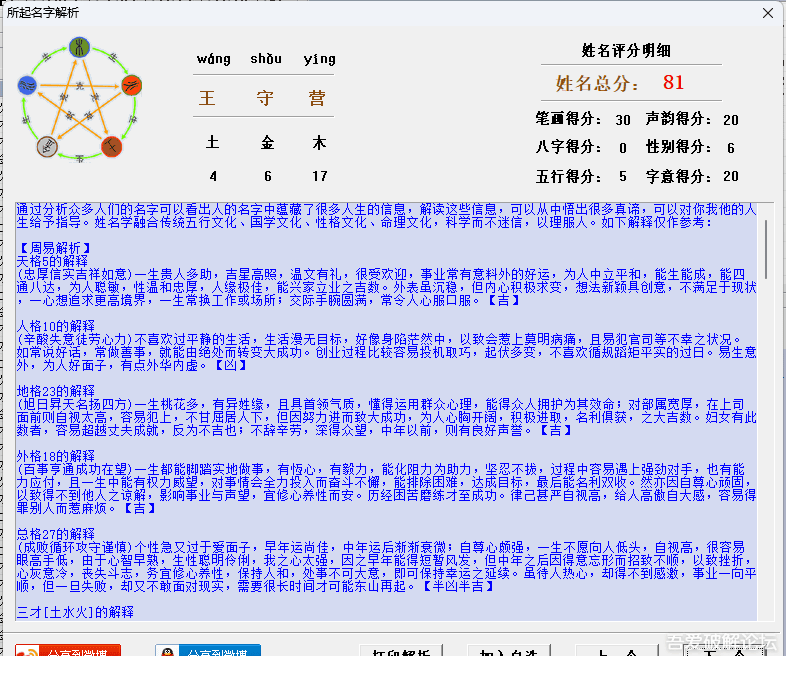Click the orange Fire element circle icon
786x679 pixels.
pyautogui.click(x=132, y=85)
